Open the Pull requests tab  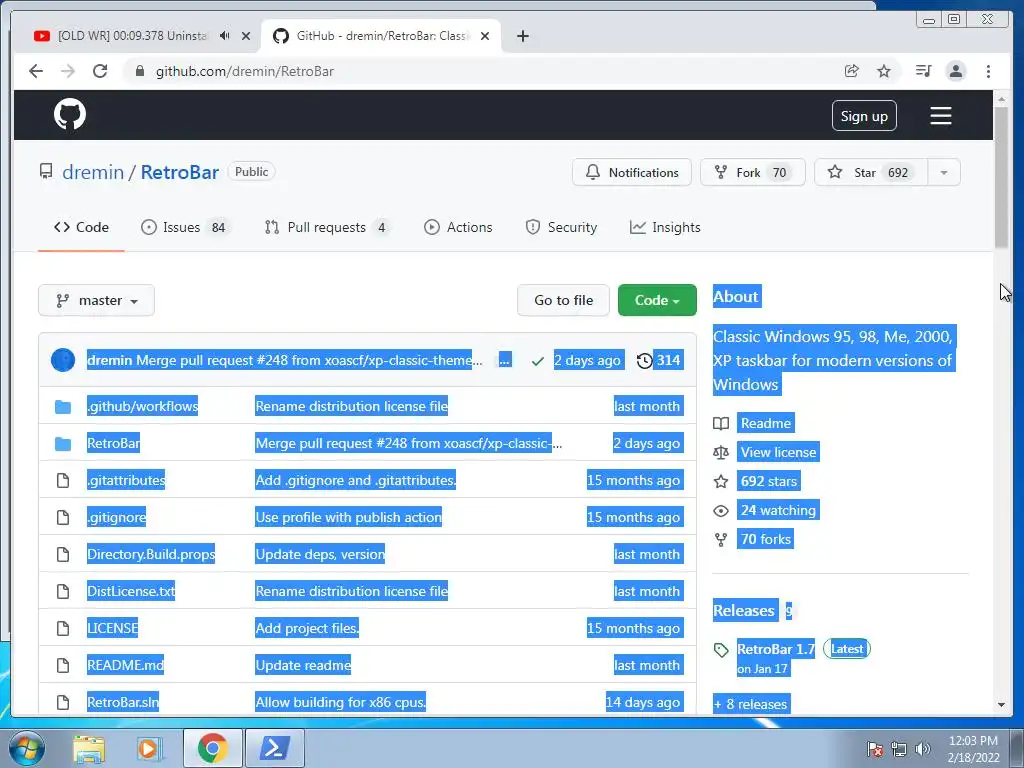(x=327, y=227)
